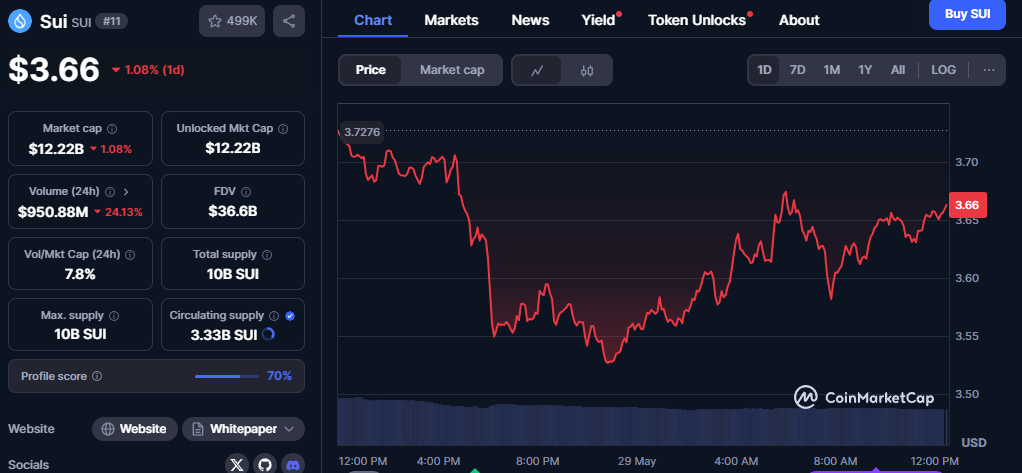
Task: Select 1Y time range
Action: click(x=865, y=70)
